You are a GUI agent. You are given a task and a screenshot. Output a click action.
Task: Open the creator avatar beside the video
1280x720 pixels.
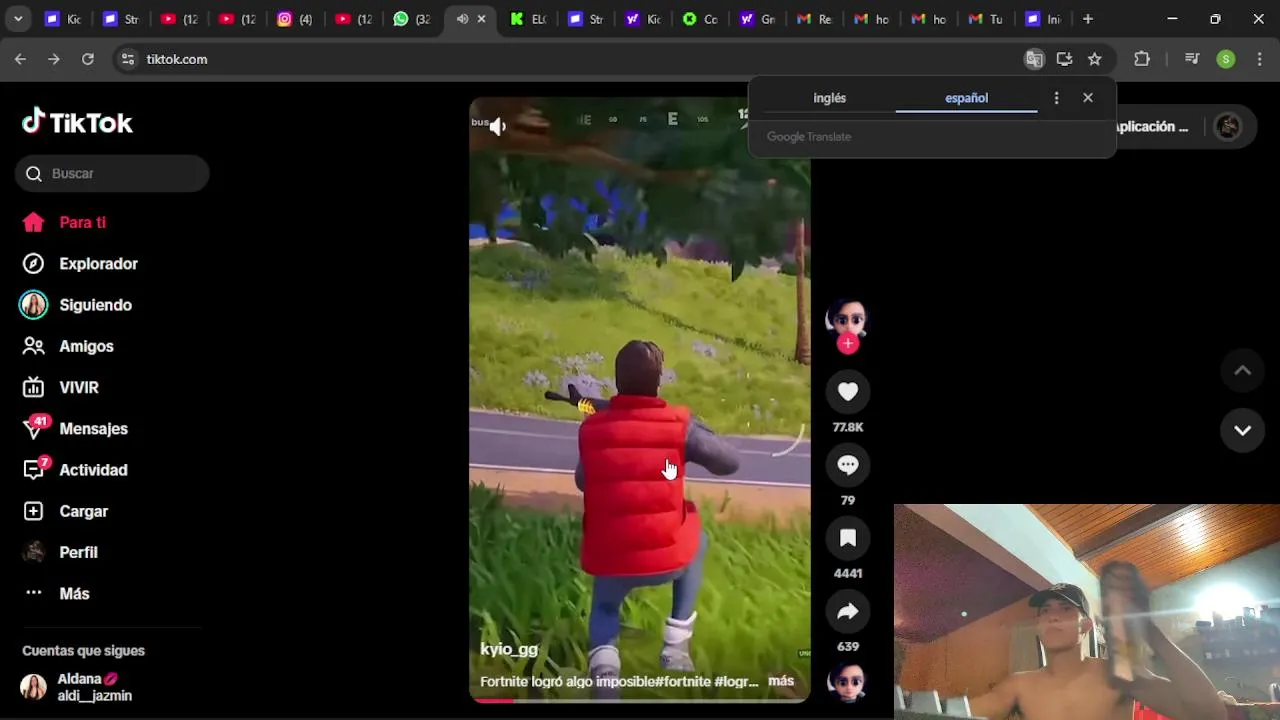point(847,318)
